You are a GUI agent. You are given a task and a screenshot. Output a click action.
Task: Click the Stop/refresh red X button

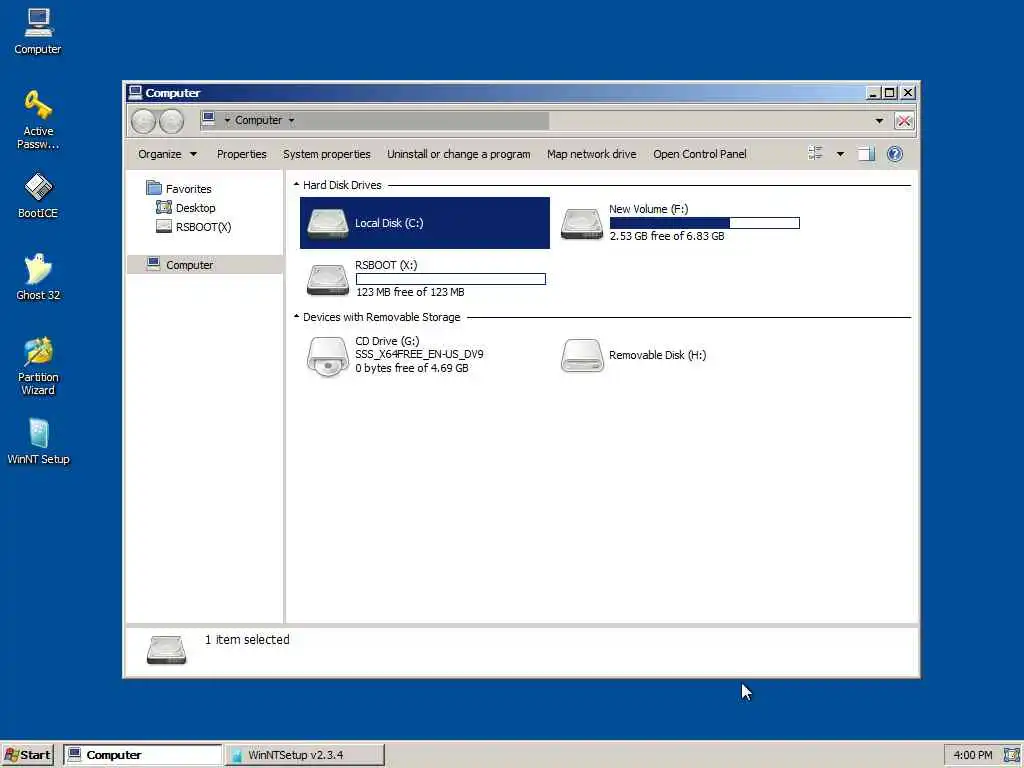click(904, 121)
